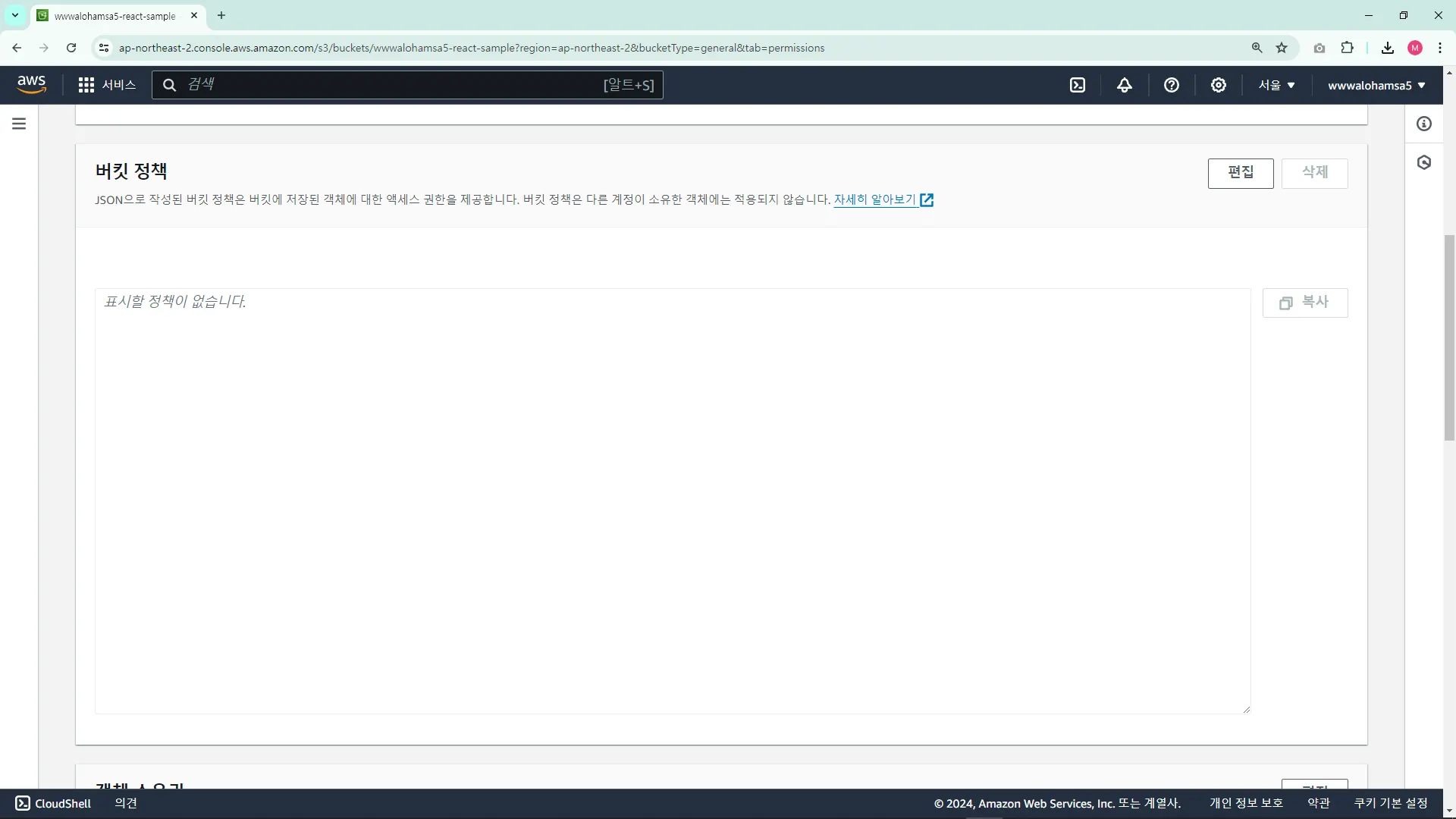Open CloudShell from top navigation icon
The image size is (1456, 819).
pos(1078,85)
